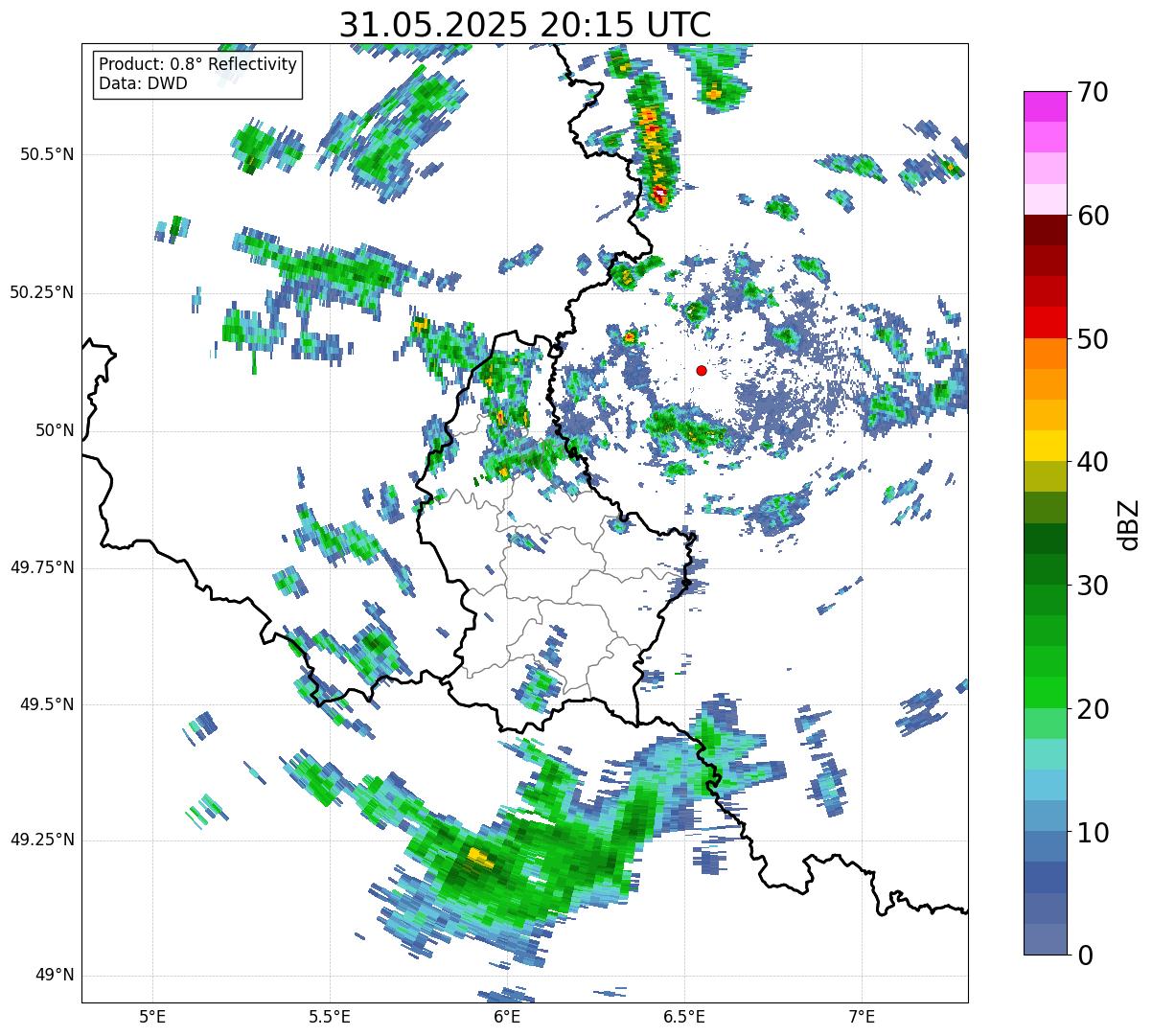This screenshot has height=1036, width=1152.
Task: Click the longitude label 6.5°E
Action: coord(685,1017)
